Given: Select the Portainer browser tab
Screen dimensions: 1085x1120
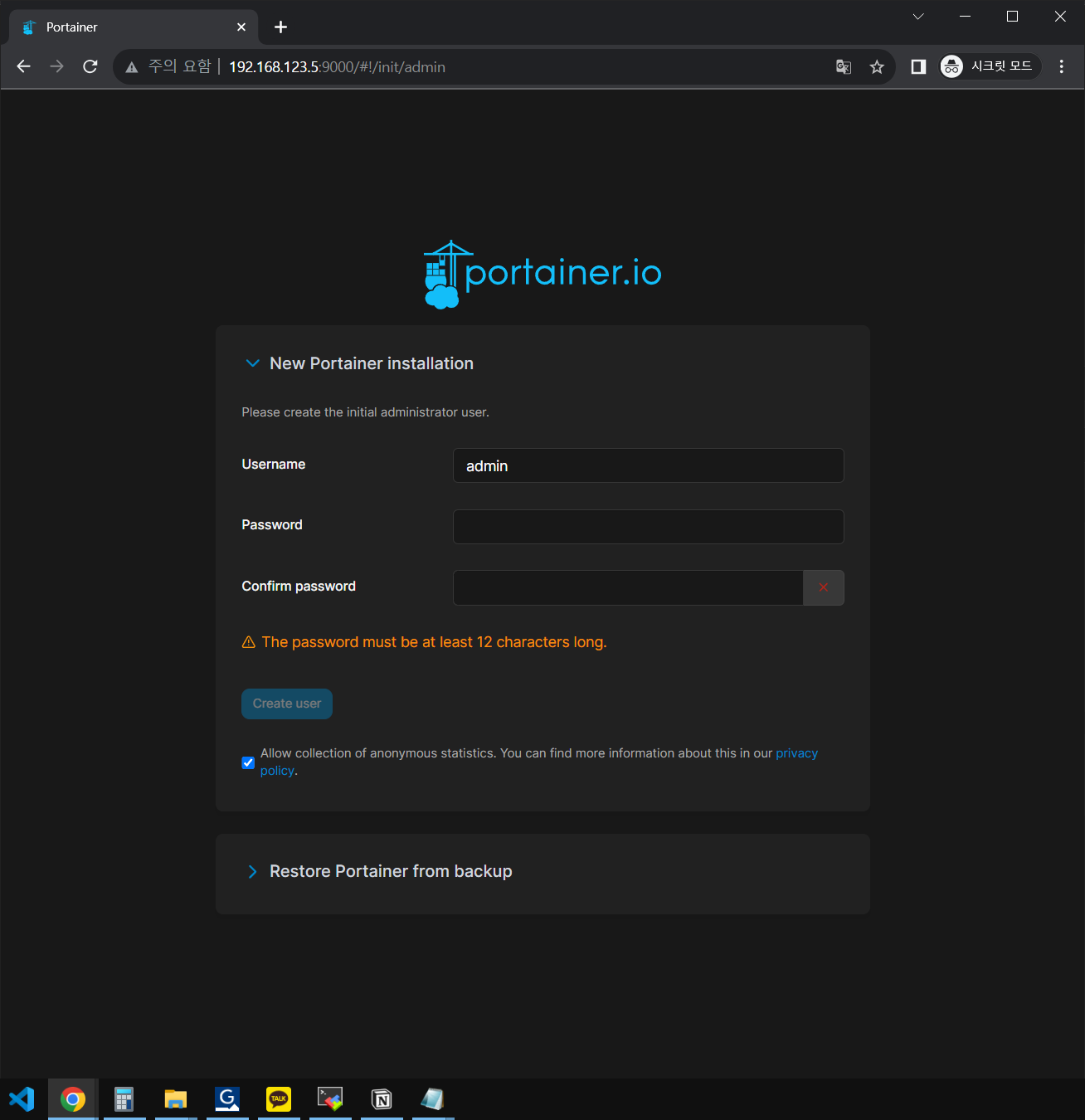Looking at the screenshot, I should (134, 27).
